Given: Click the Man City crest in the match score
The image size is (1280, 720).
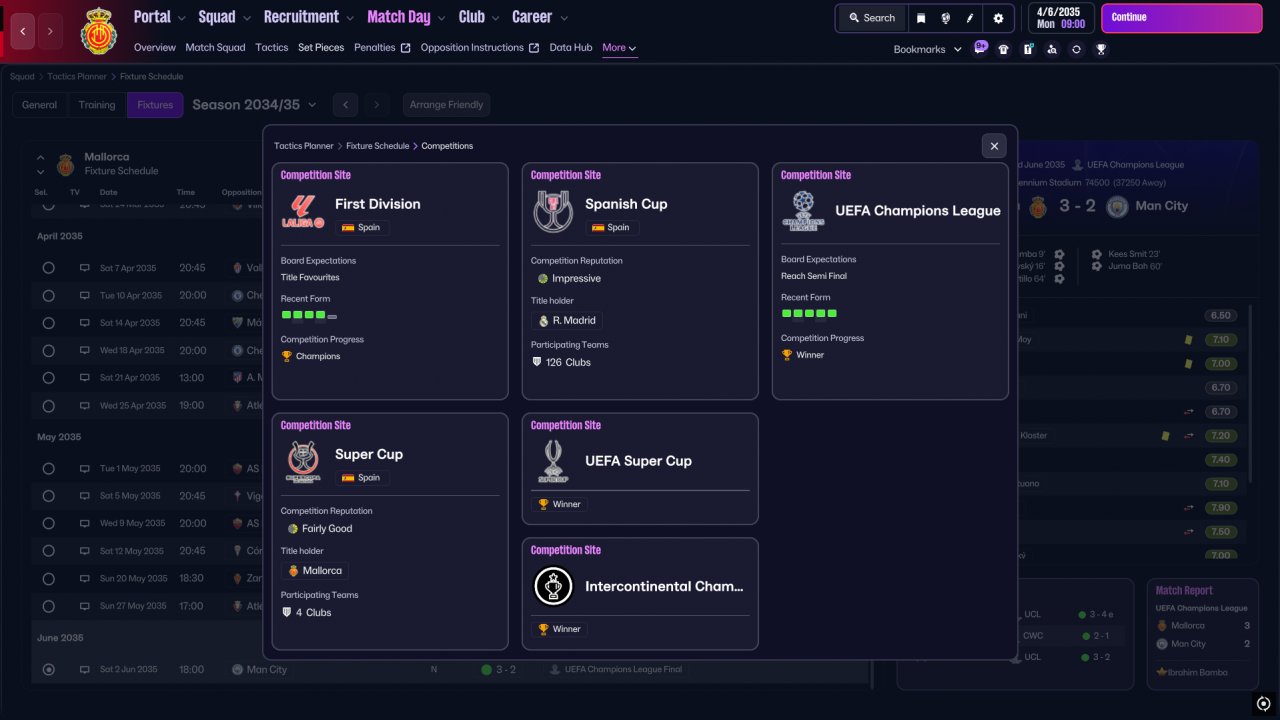Looking at the screenshot, I should (1118, 207).
